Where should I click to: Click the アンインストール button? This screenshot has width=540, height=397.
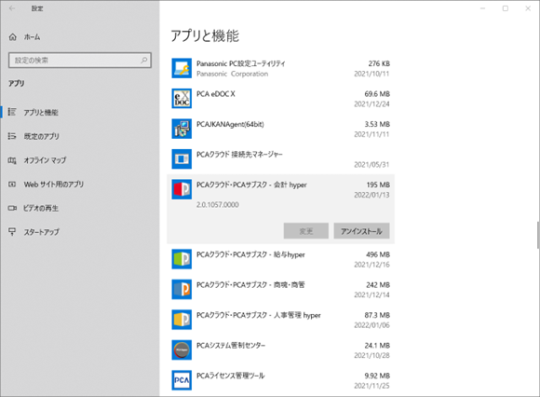click(x=362, y=231)
